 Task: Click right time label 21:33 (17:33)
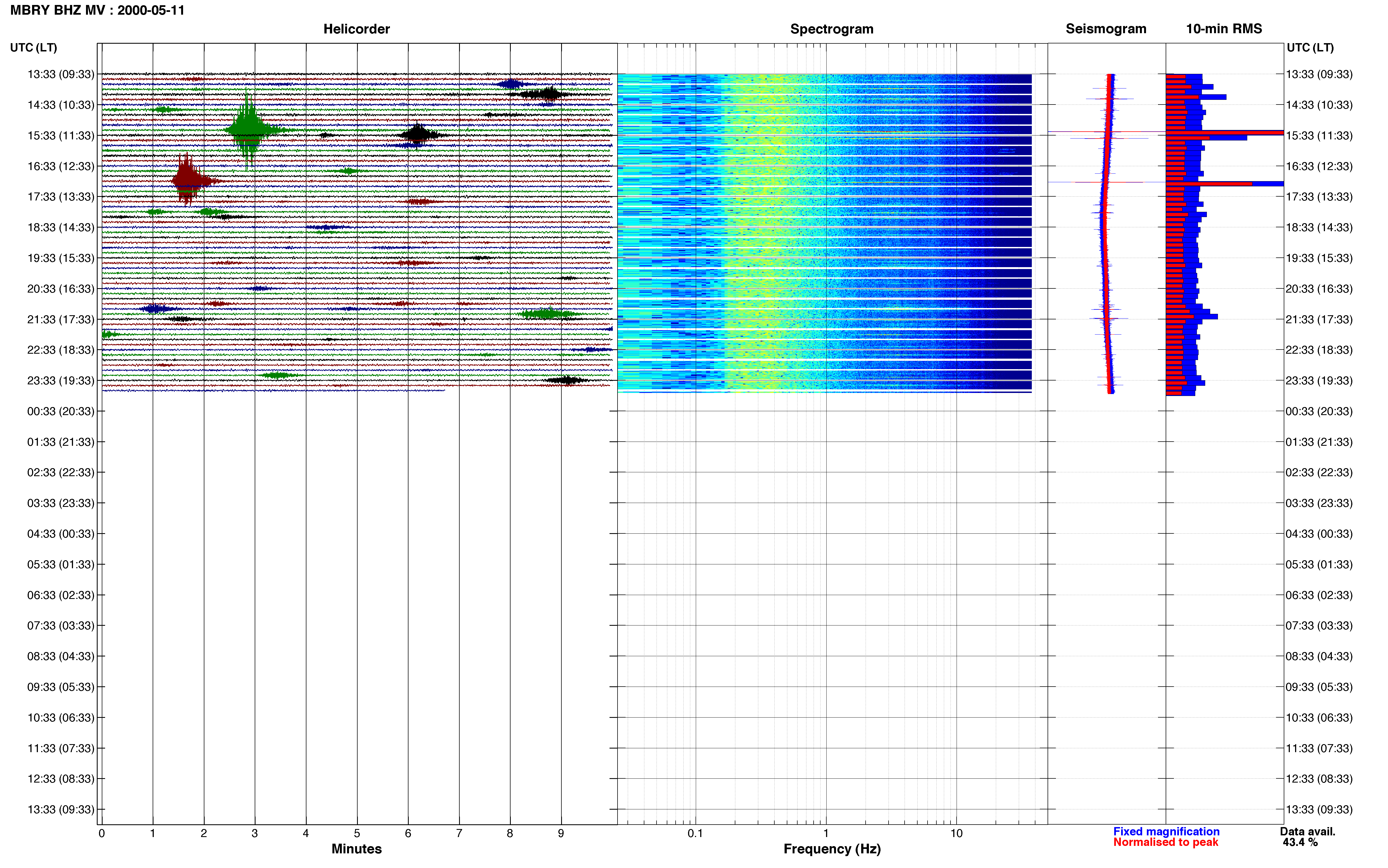pos(1319,319)
